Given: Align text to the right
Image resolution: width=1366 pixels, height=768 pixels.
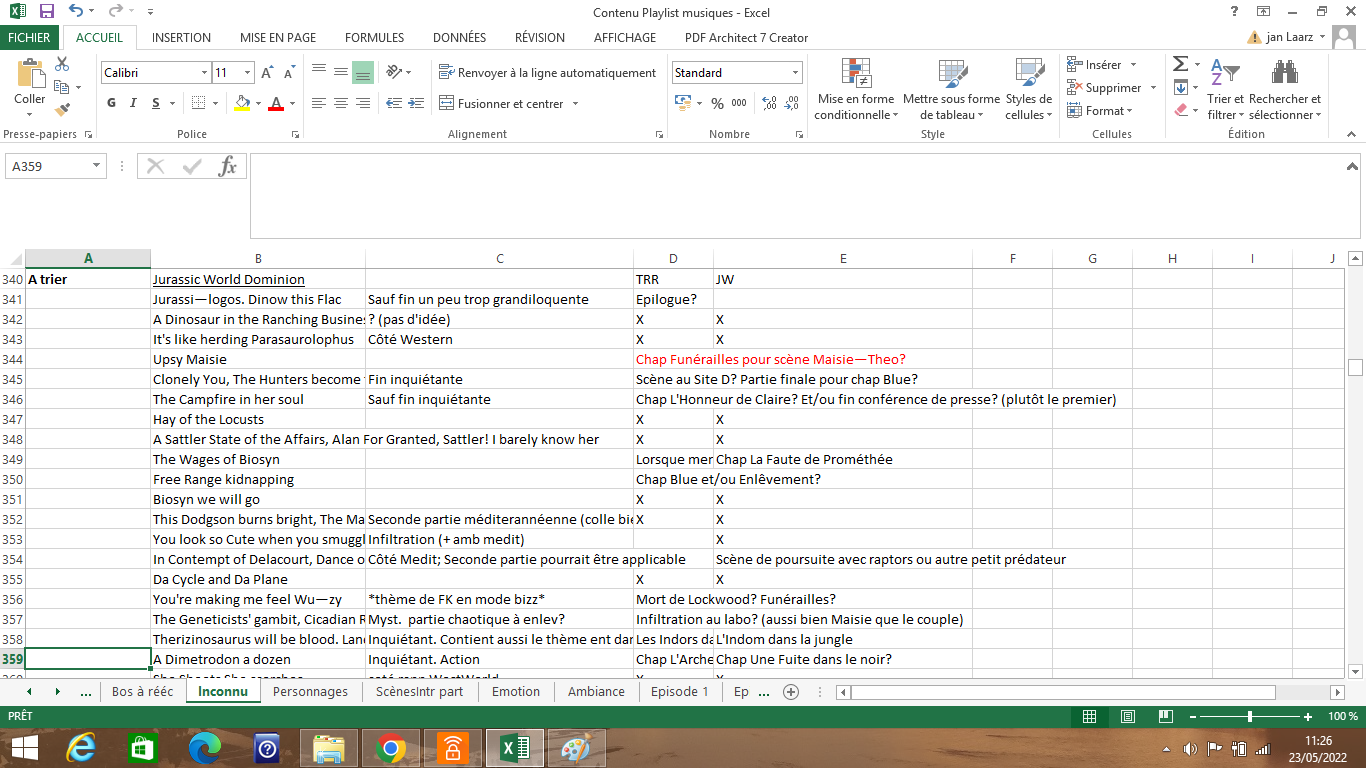Looking at the screenshot, I should pyautogui.click(x=363, y=103).
